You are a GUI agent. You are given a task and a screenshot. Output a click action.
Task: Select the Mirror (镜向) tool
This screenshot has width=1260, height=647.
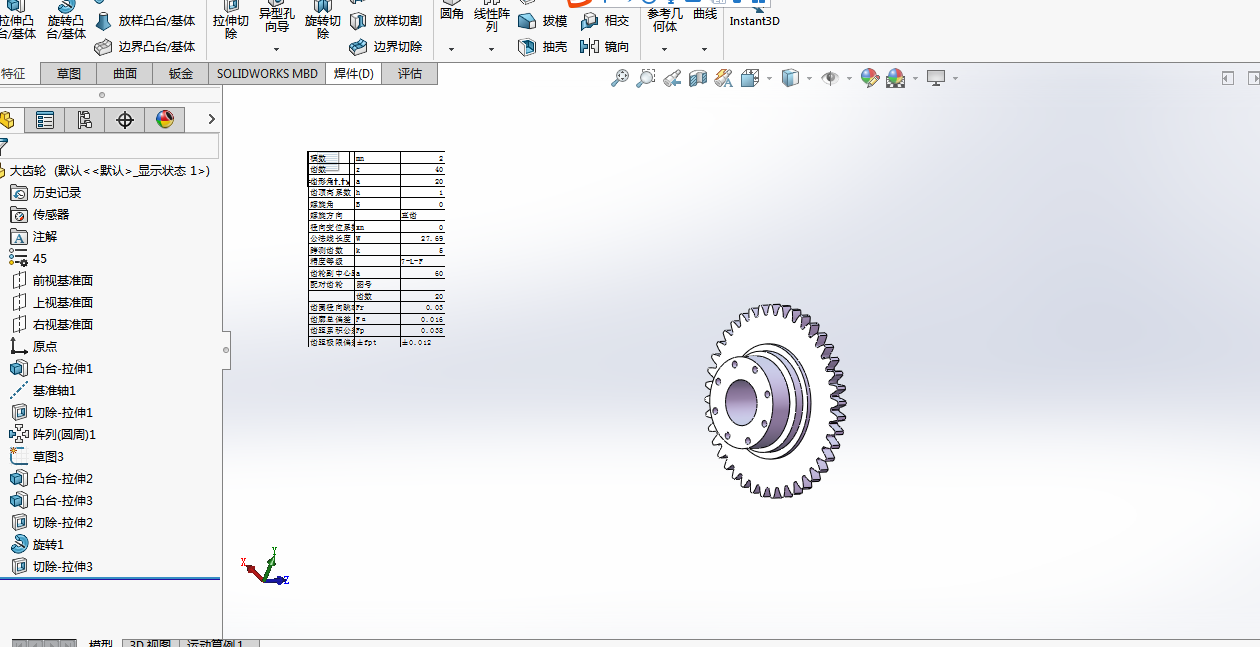tap(605, 46)
